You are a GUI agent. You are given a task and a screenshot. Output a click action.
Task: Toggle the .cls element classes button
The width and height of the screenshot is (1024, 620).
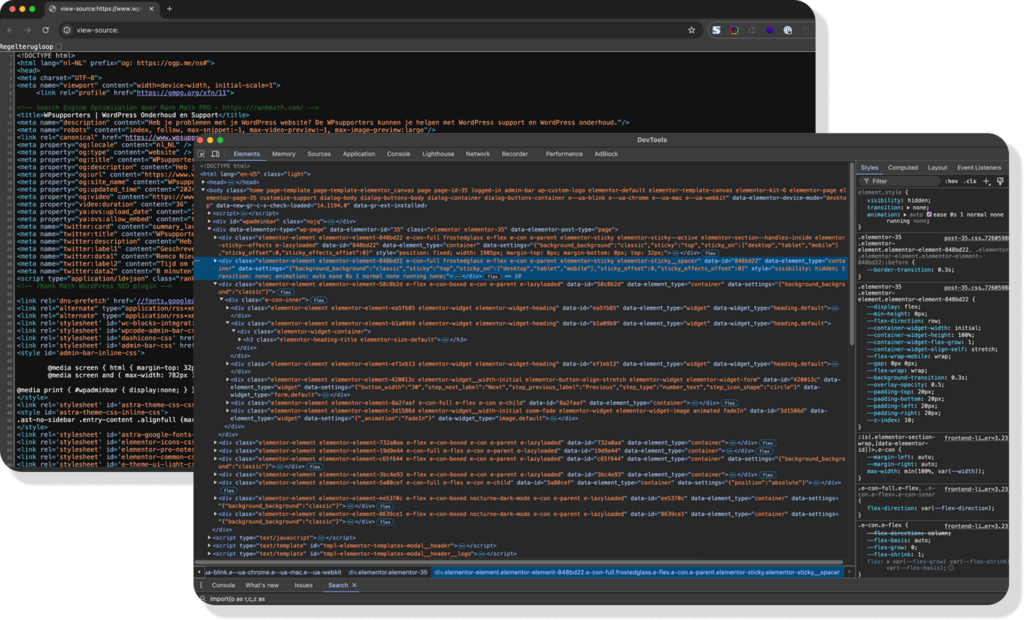(x=970, y=181)
